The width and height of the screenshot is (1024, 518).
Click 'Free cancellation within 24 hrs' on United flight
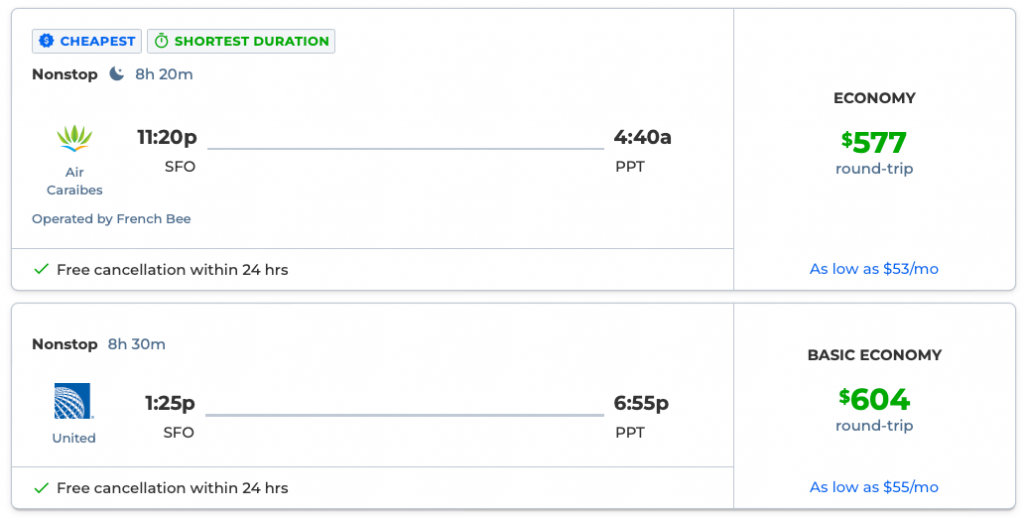coord(172,488)
